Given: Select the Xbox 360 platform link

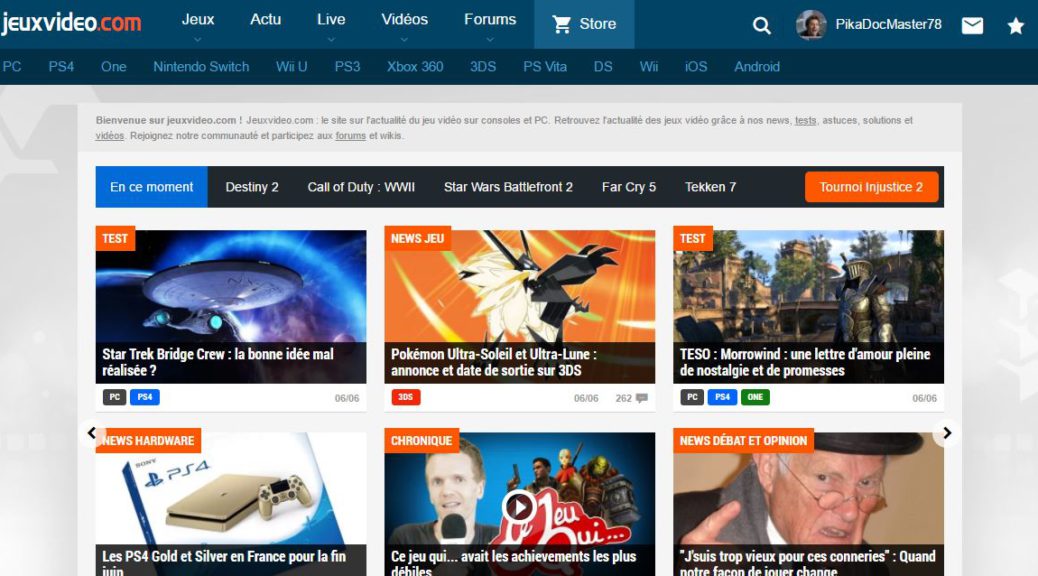Looking at the screenshot, I should (x=415, y=67).
